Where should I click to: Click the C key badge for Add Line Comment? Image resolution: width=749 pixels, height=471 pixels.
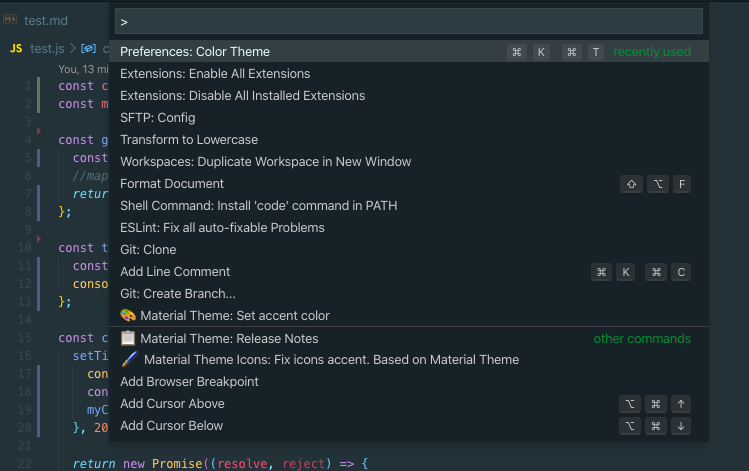[x=681, y=272]
